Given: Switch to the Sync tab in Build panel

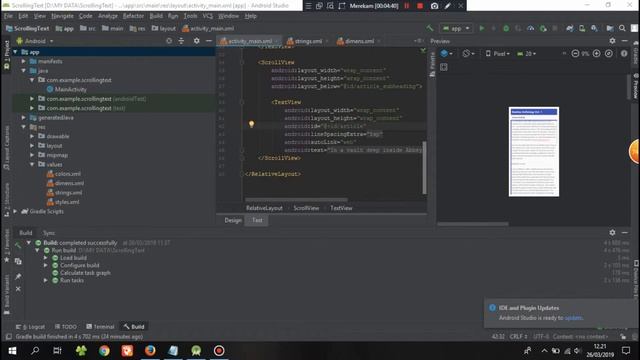Looking at the screenshot, I should point(49,233).
